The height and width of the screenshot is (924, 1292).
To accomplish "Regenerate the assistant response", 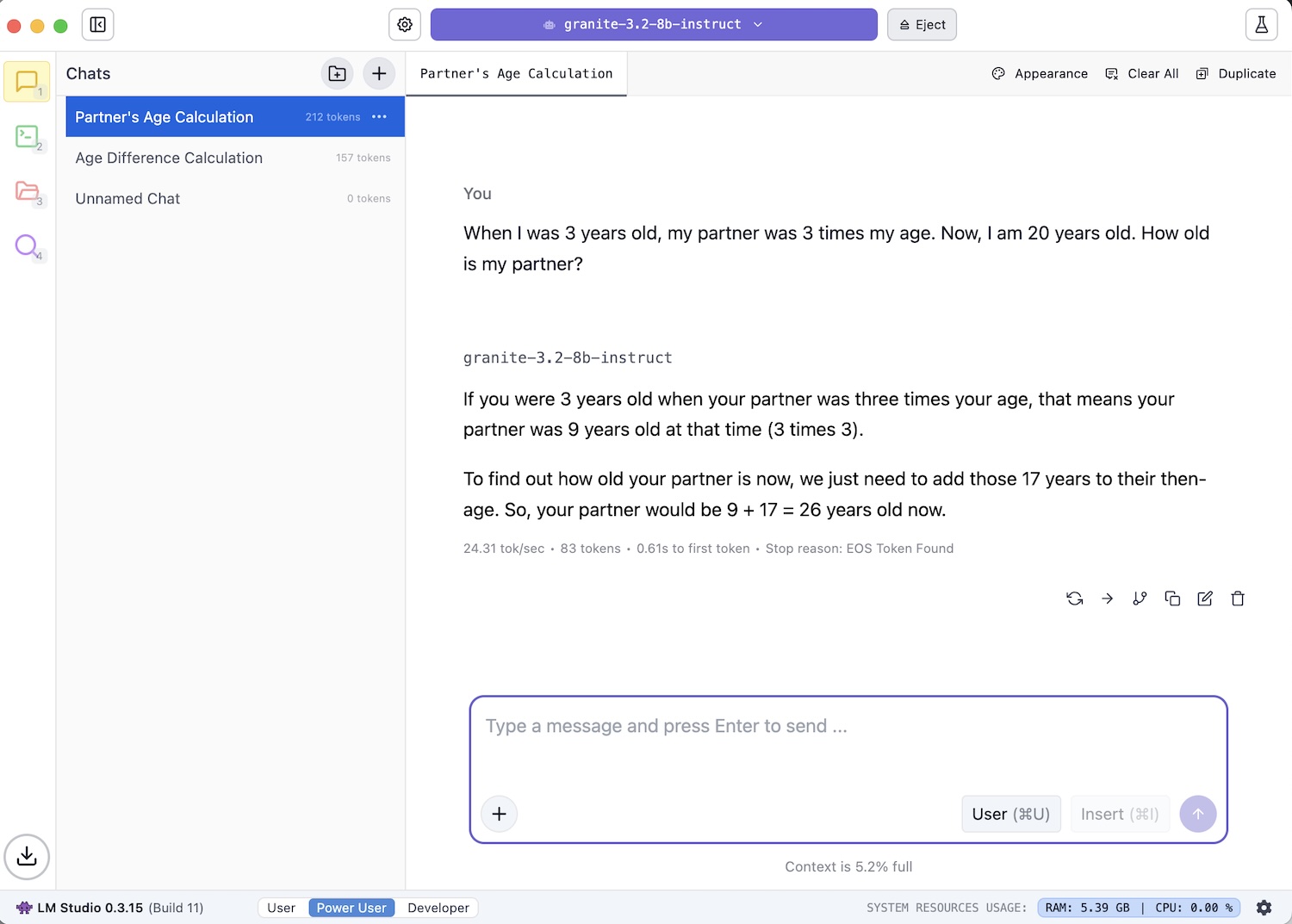I will click(1075, 598).
